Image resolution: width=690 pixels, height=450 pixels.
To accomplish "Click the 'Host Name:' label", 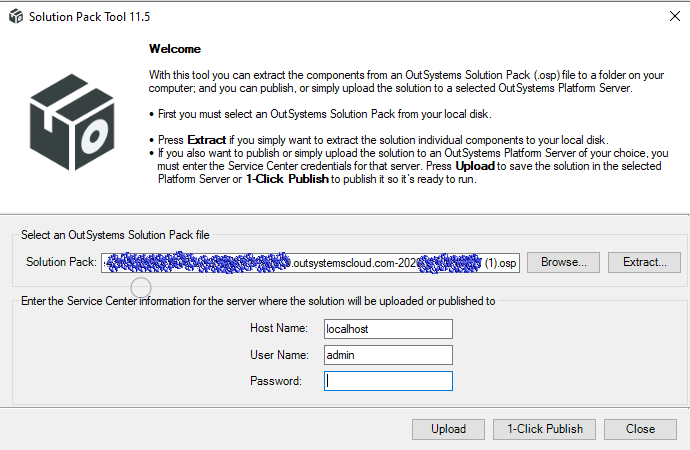I will [x=279, y=328].
